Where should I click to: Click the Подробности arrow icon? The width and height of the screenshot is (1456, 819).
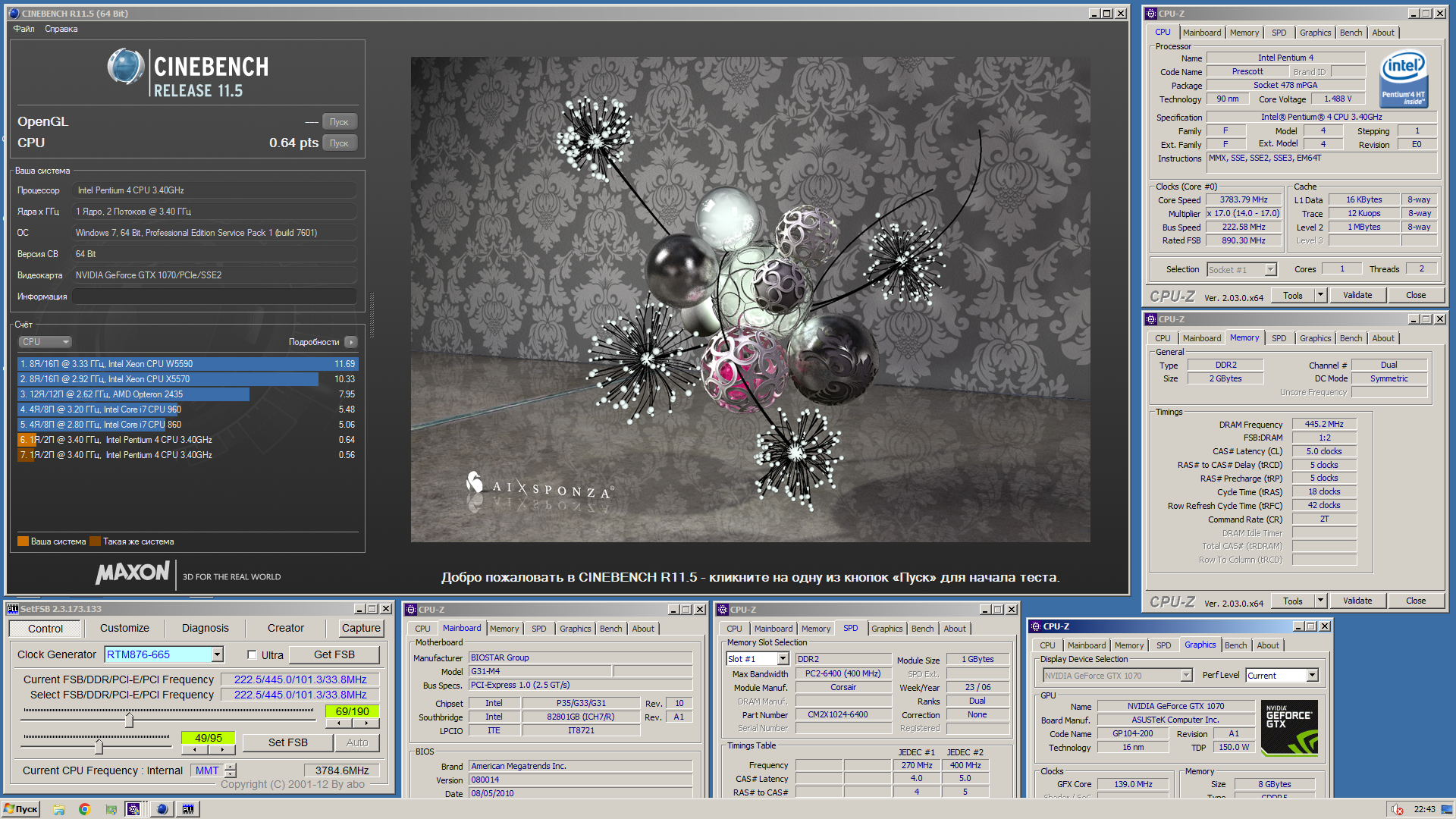coord(350,342)
